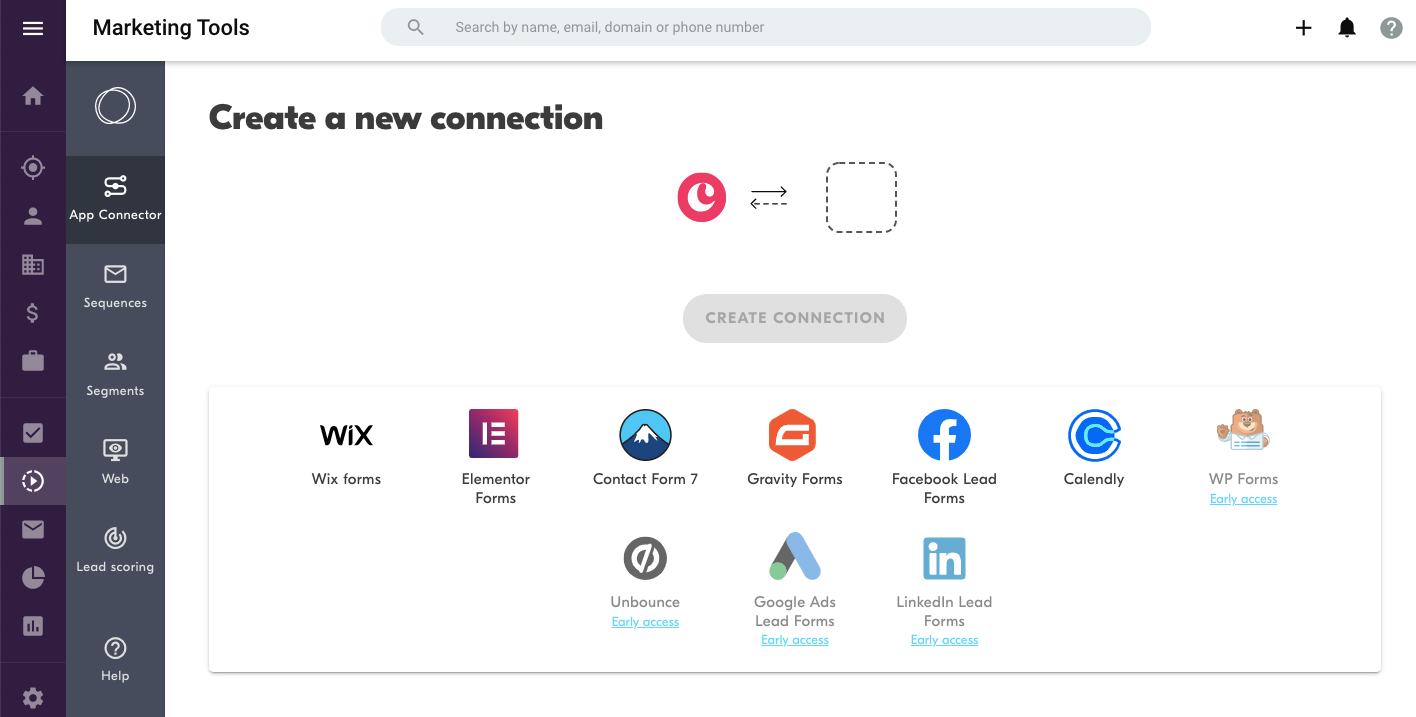Open the hamburger menu
This screenshot has height=717, width=1416.
(x=33, y=28)
